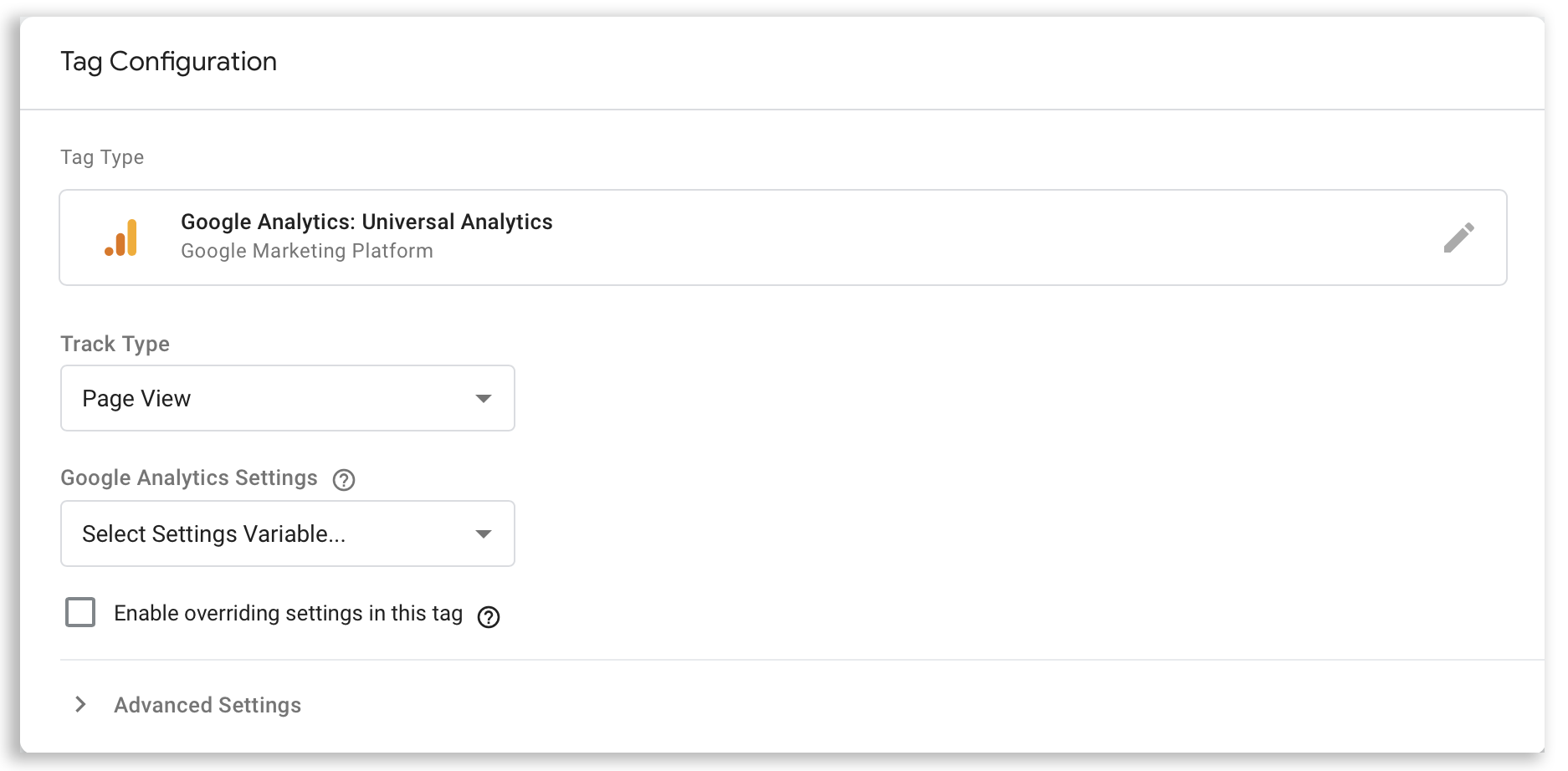Open help icon beside Google Analytics Settings
Viewport: 1568px width, 771px height.
coord(344,479)
